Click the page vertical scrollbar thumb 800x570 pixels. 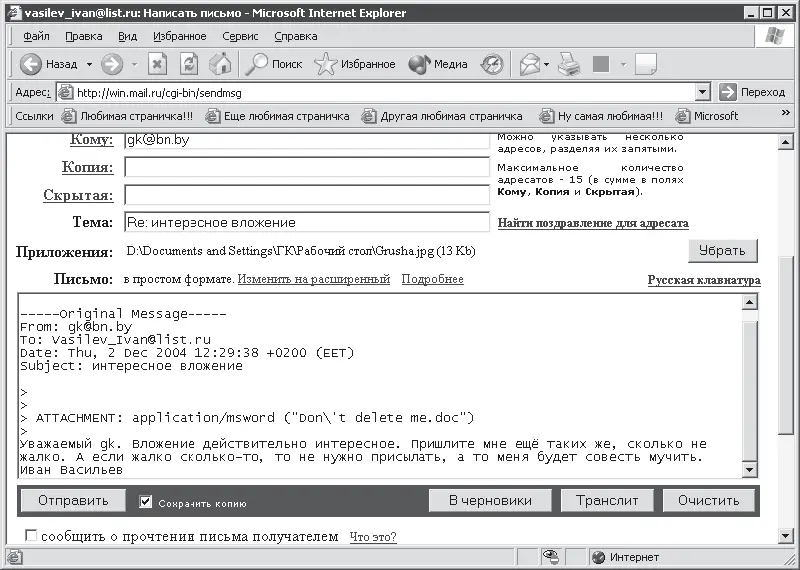coord(785,344)
